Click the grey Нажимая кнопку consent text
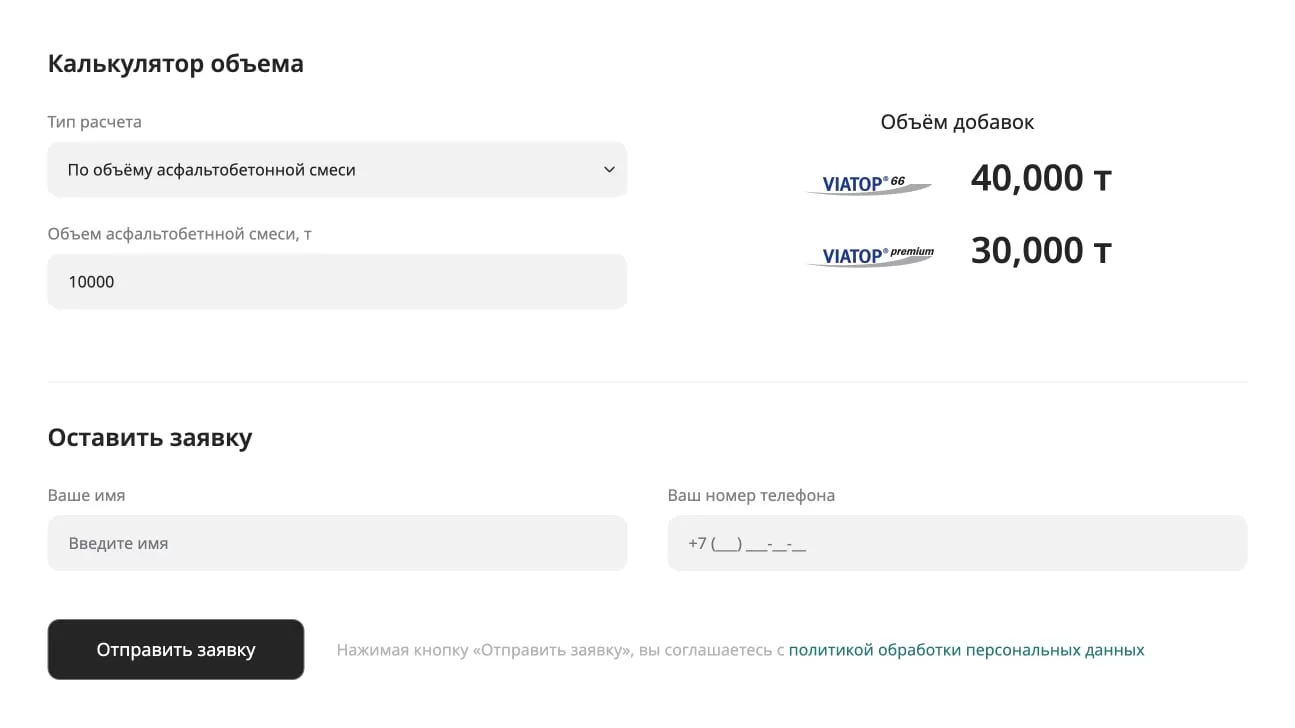The image size is (1295, 728). tap(560, 650)
